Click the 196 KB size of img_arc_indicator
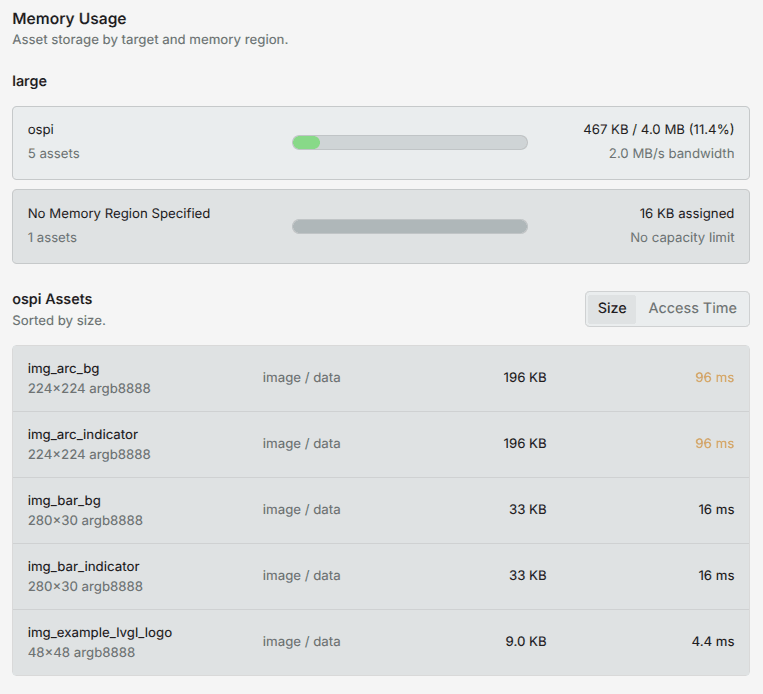763x694 pixels. click(x=525, y=444)
